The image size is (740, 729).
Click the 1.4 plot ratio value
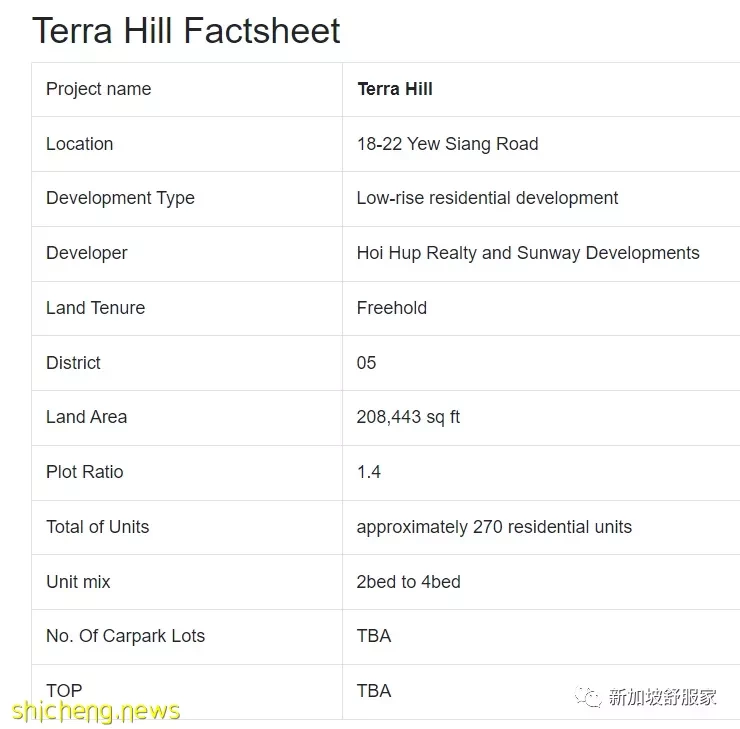369,472
